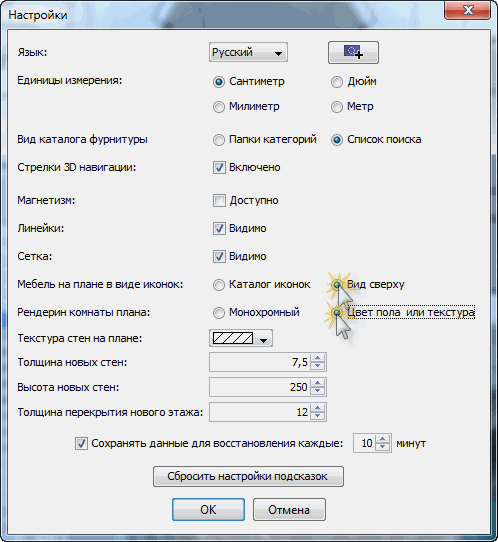Choose the Милиметр unit option
Image resolution: width=498 pixels, height=542 pixels.
click(x=219, y=107)
